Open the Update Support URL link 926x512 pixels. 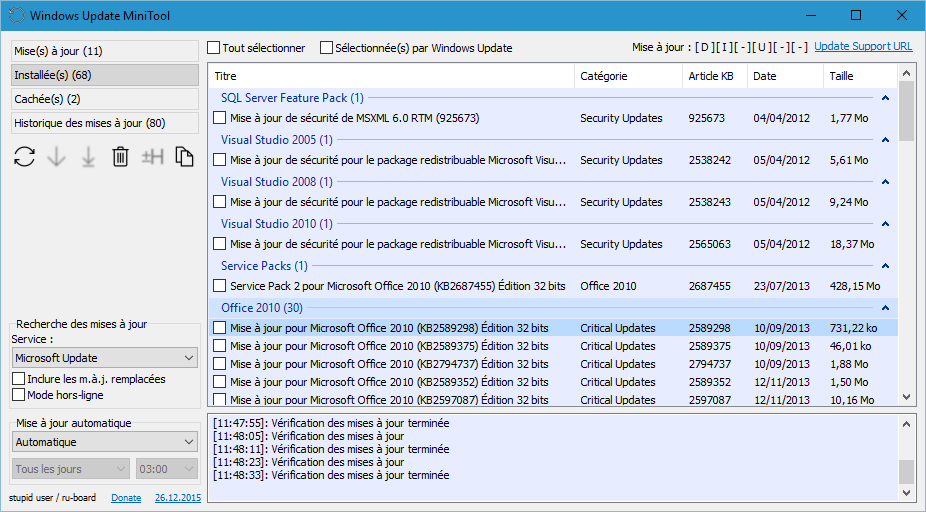(863, 46)
